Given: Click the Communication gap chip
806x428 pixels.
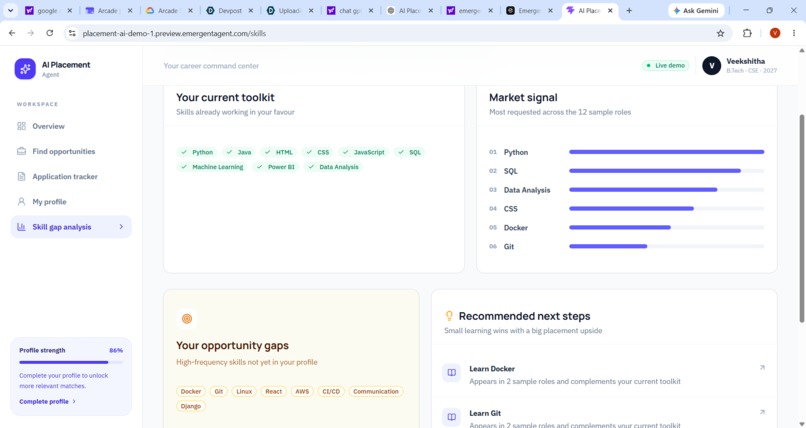Looking at the screenshot, I should click(376, 392).
